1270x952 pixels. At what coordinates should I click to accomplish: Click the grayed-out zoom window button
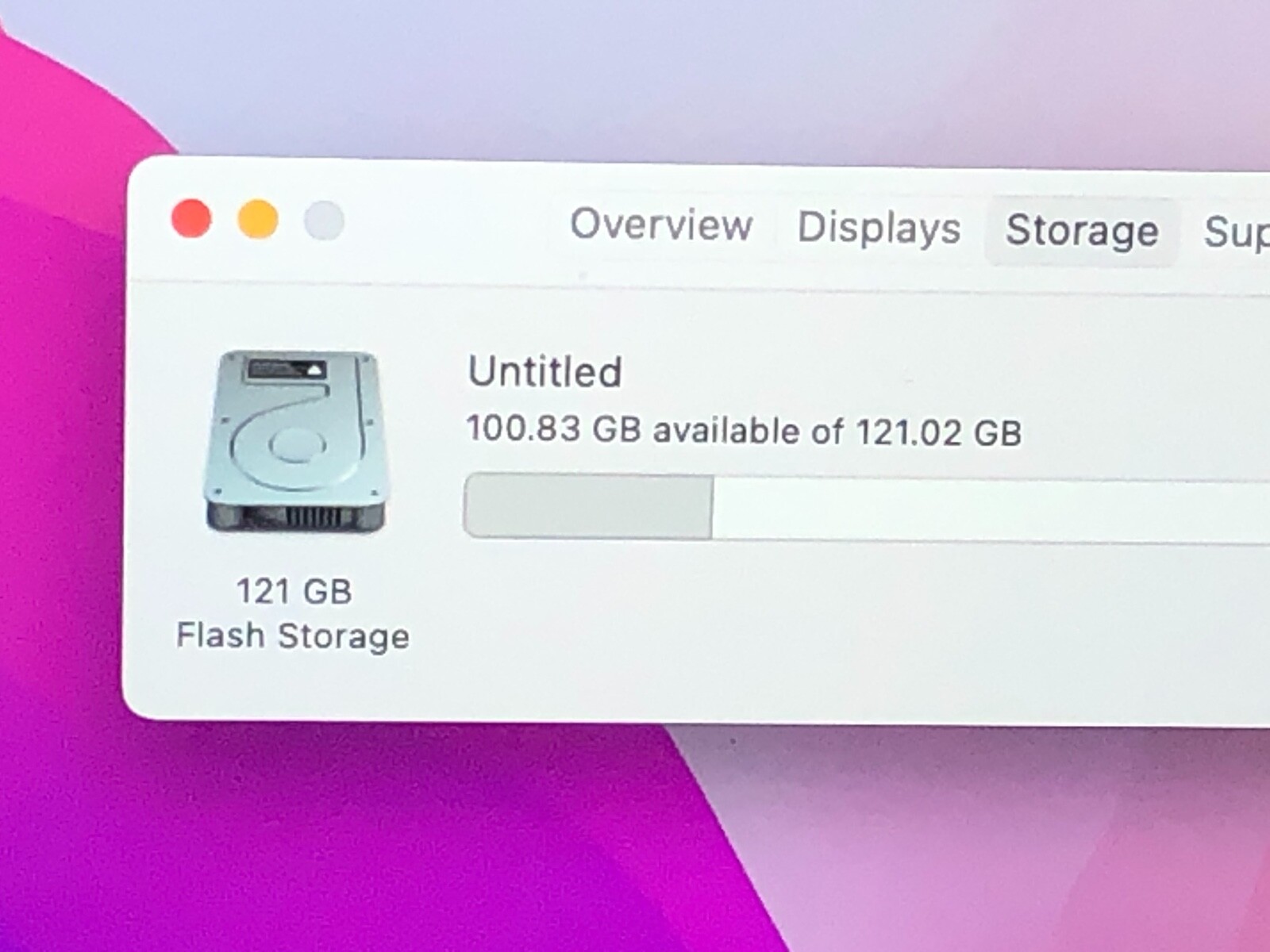point(324,221)
